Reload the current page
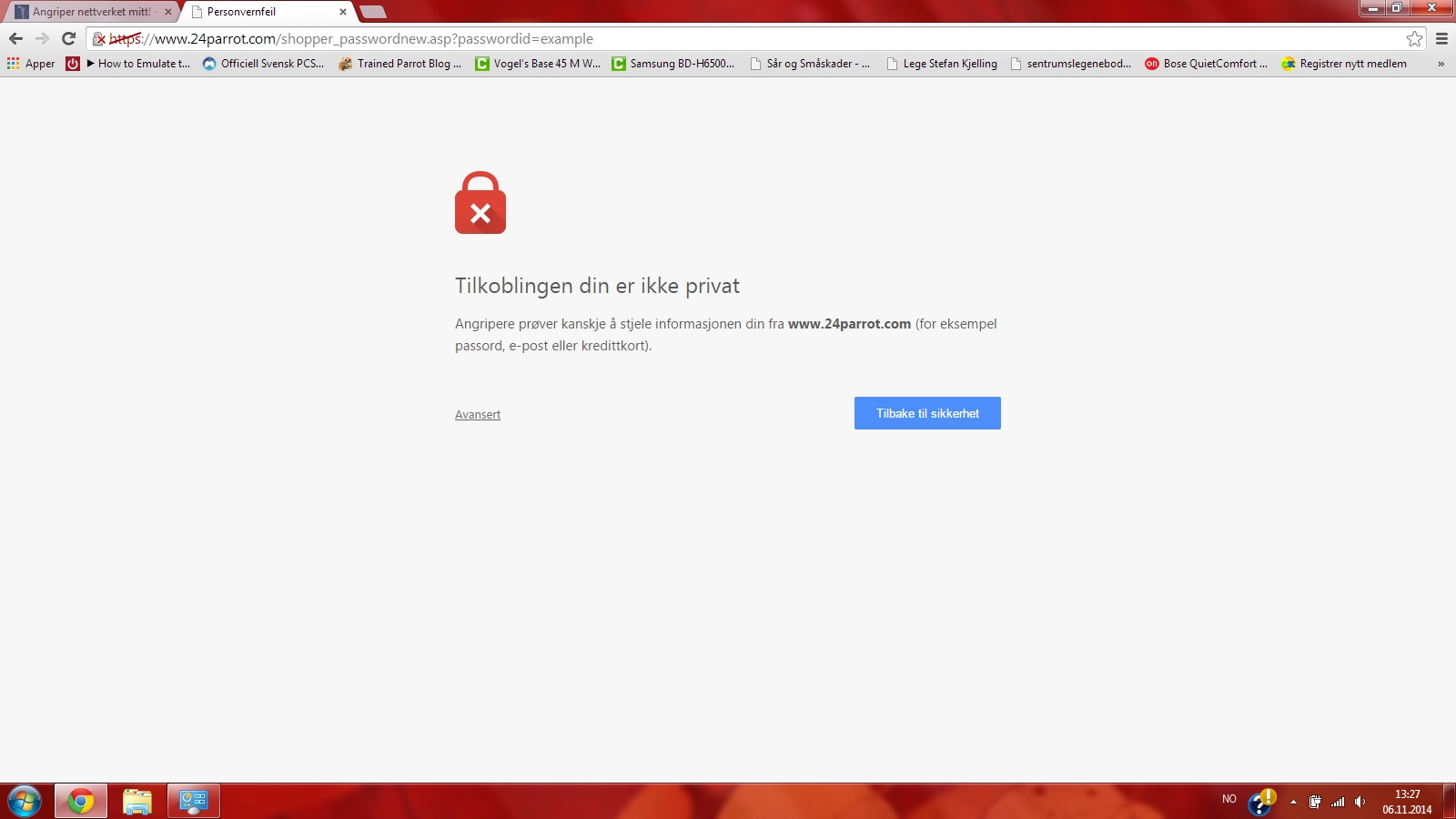The width and height of the screenshot is (1456, 819). [68, 38]
